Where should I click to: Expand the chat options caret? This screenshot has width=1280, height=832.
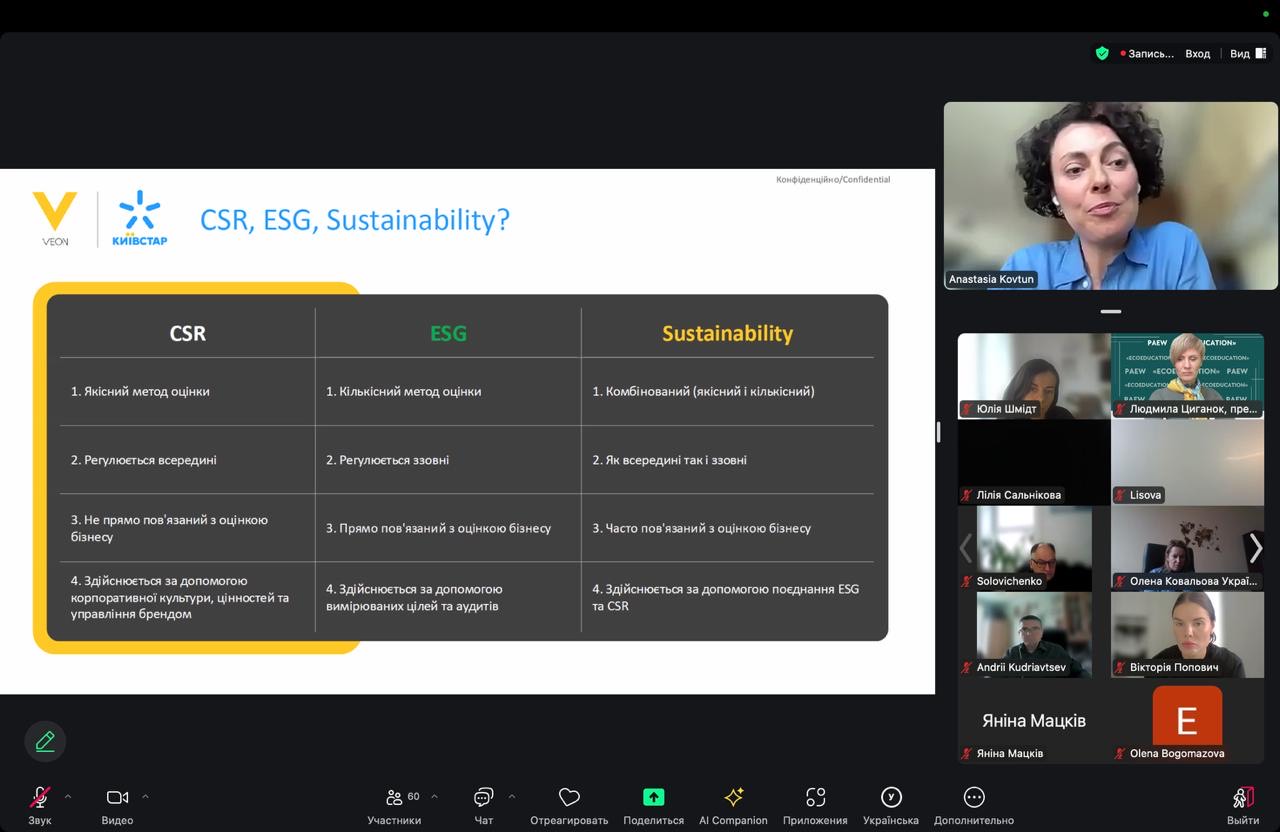(512, 797)
